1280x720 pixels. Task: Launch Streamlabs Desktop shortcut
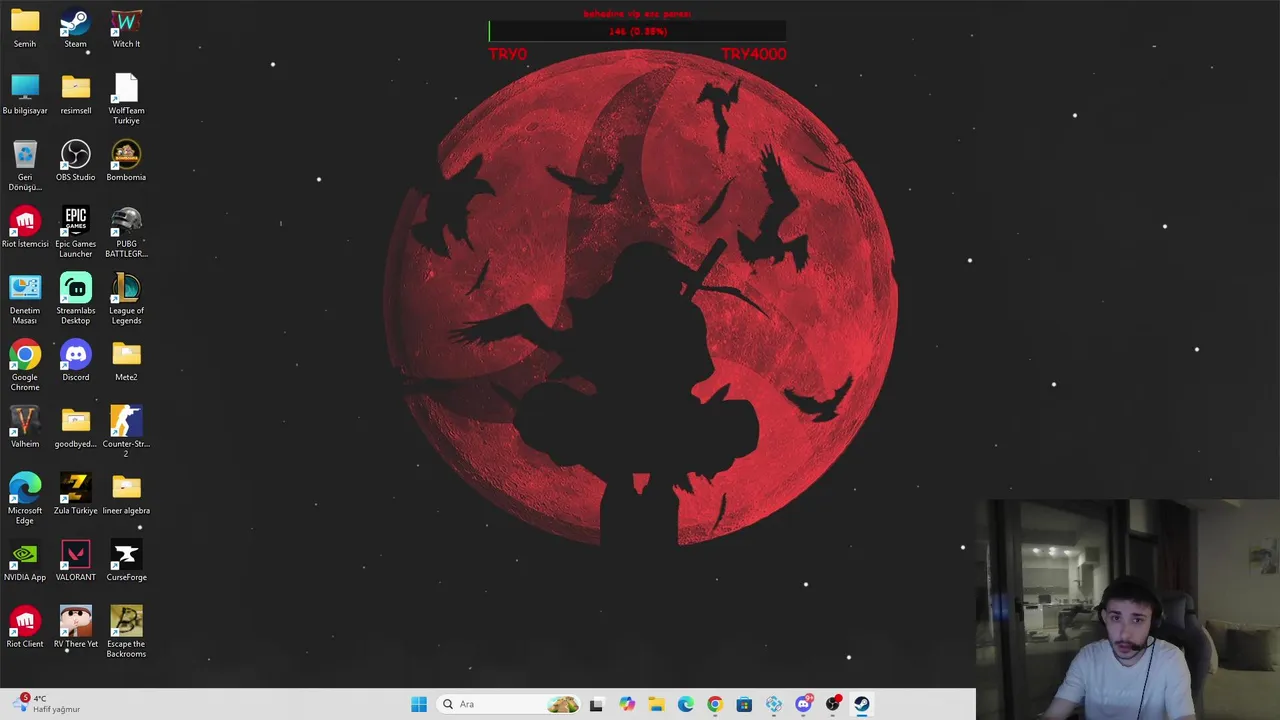[x=75, y=298]
